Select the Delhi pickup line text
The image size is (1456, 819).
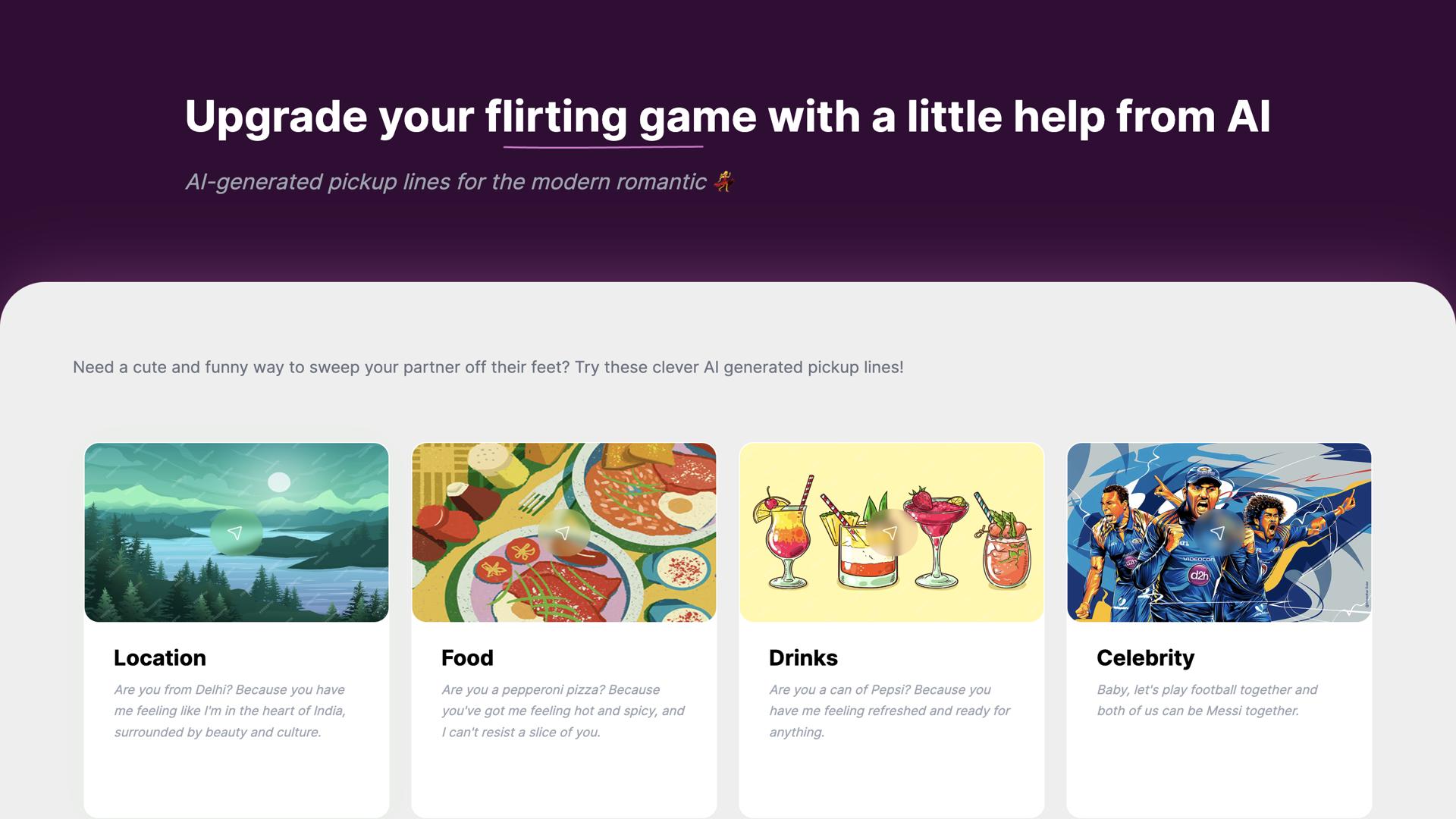[229, 711]
